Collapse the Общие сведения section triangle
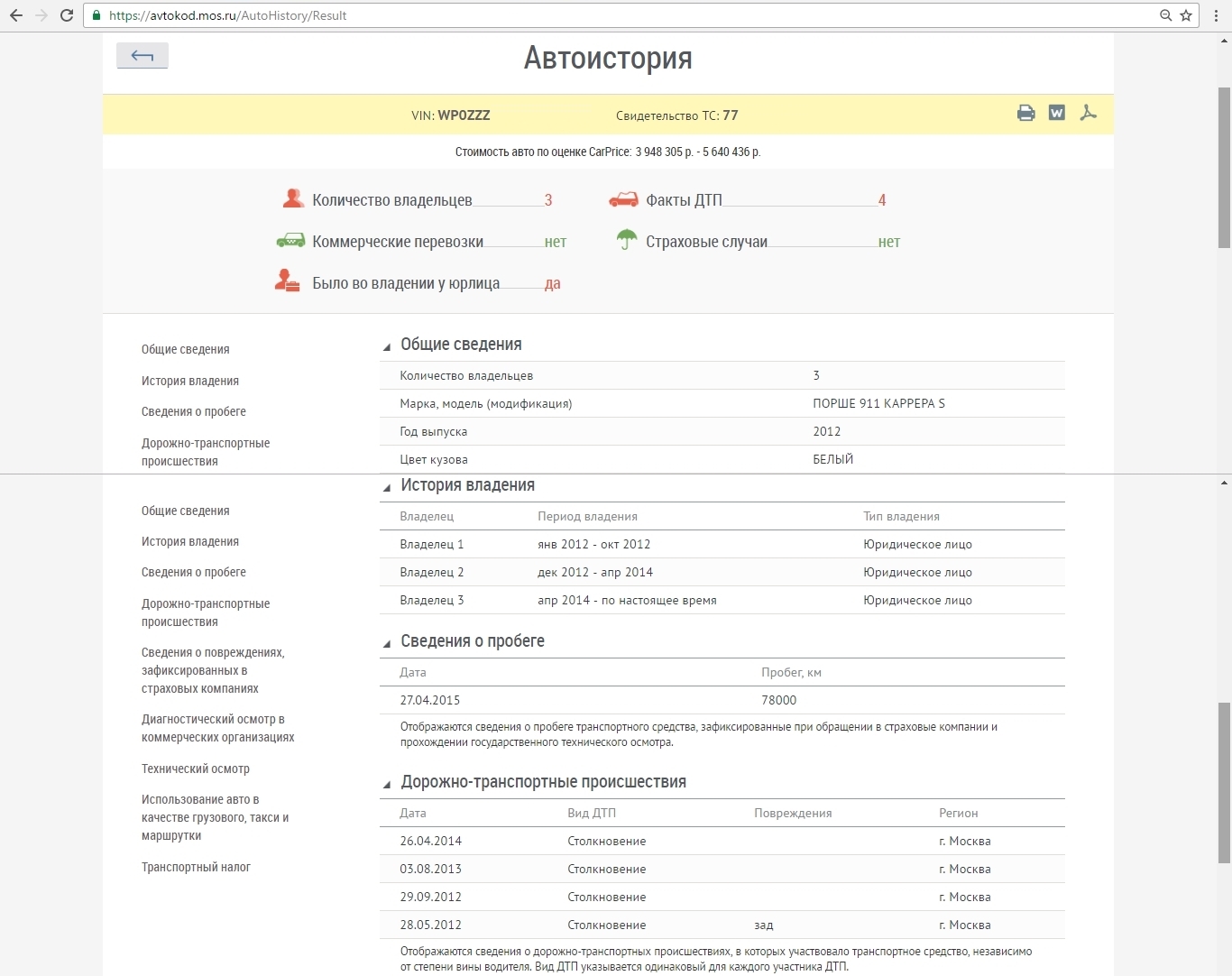 pyautogui.click(x=387, y=346)
